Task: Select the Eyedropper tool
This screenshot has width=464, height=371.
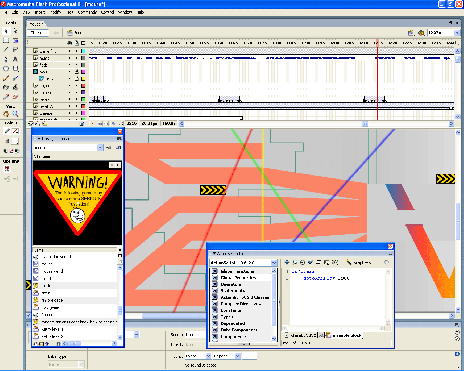Action: [6, 97]
